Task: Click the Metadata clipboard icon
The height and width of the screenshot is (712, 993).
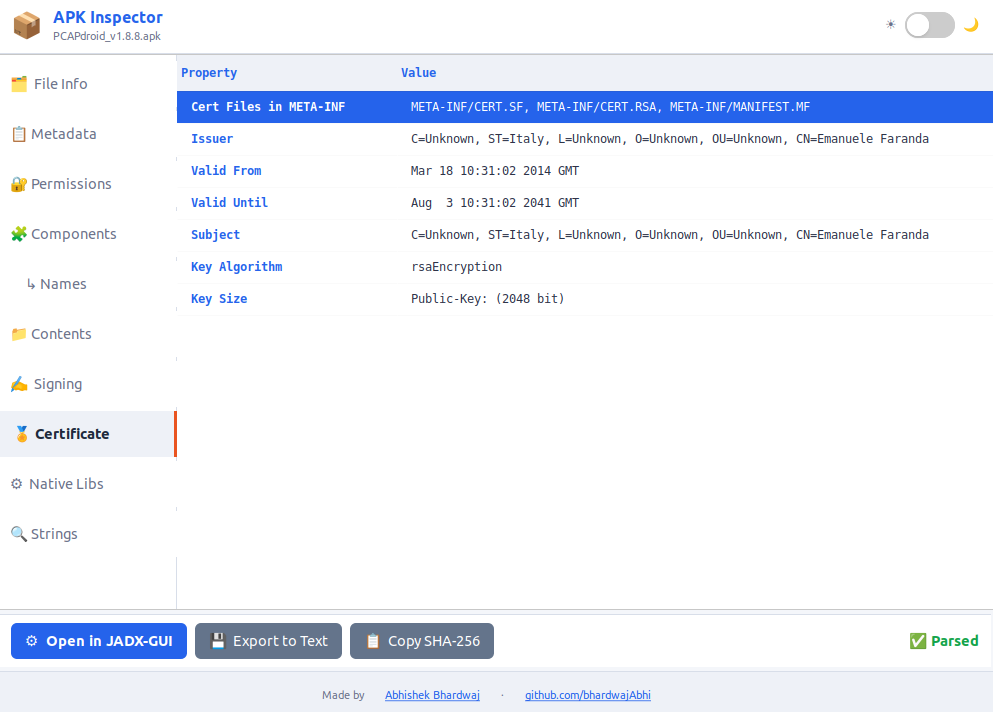Action: coord(19,134)
